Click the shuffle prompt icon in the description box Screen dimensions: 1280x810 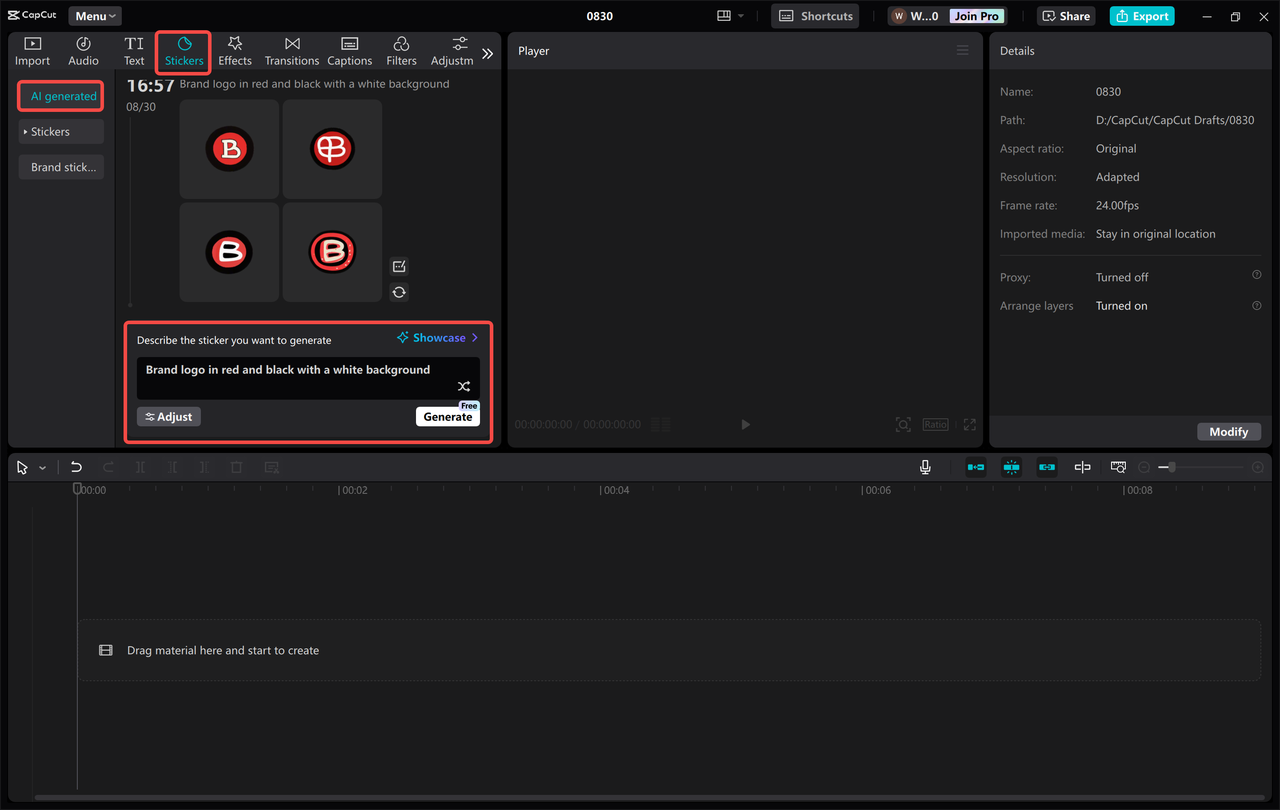point(463,385)
